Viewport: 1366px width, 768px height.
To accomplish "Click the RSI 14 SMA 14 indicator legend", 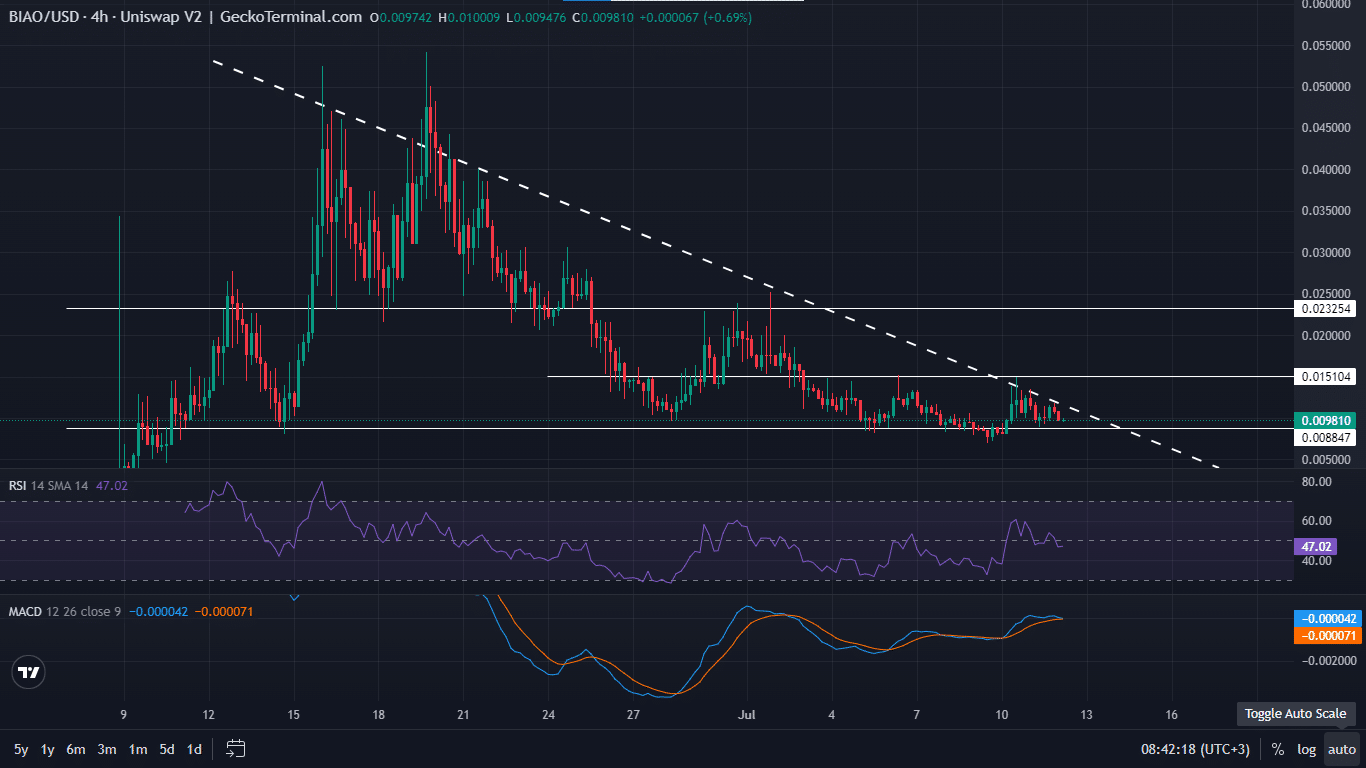I will (50, 485).
